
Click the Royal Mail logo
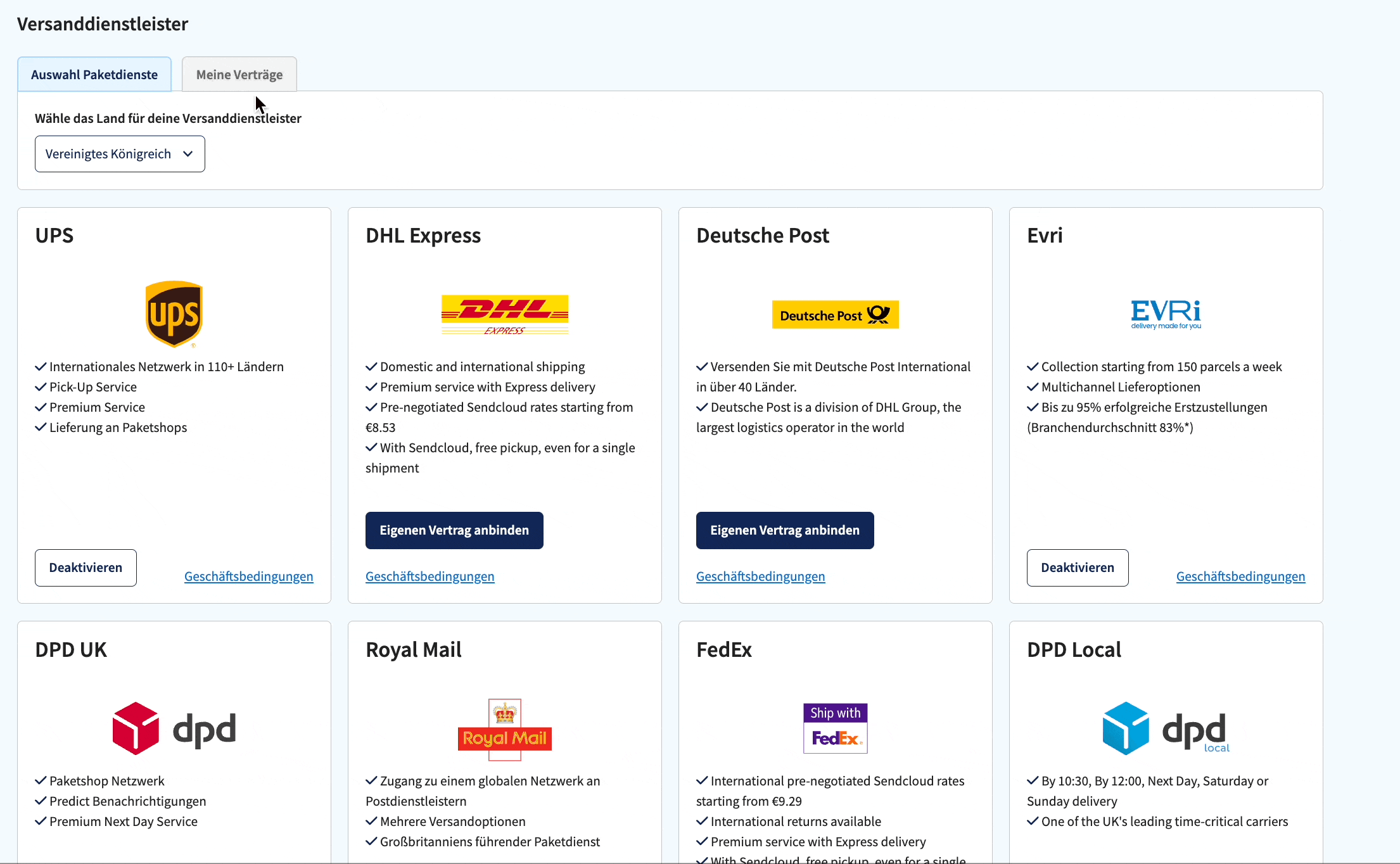(x=505, y=729)
